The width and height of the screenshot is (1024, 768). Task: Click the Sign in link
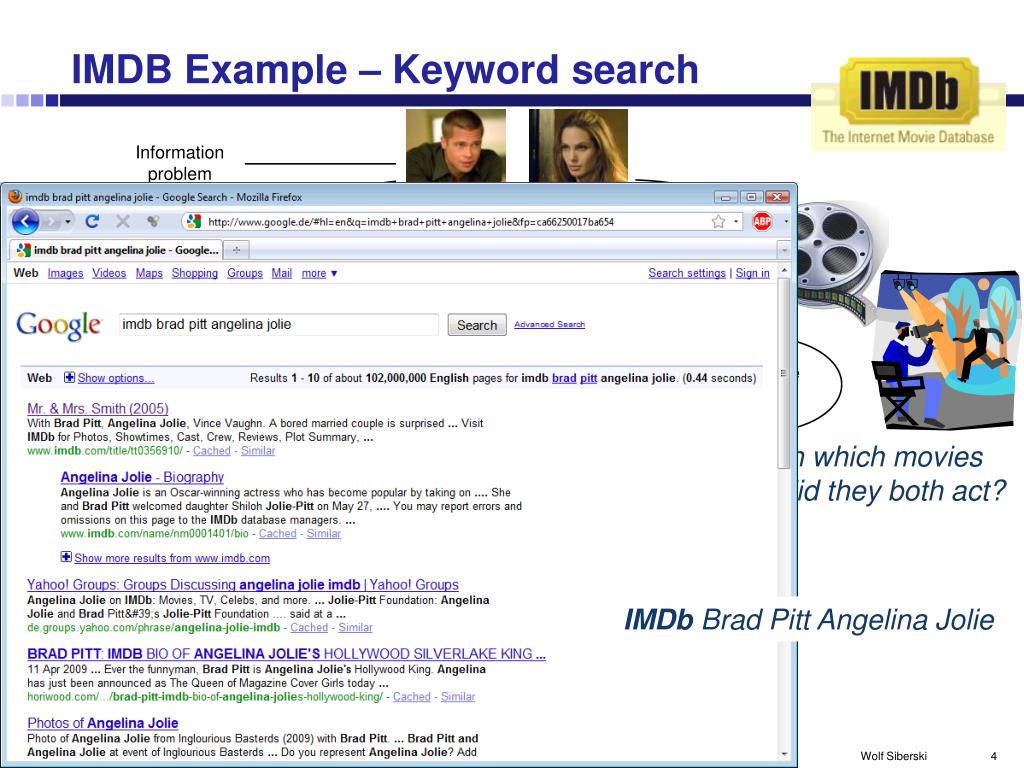[x=752, y=273]
